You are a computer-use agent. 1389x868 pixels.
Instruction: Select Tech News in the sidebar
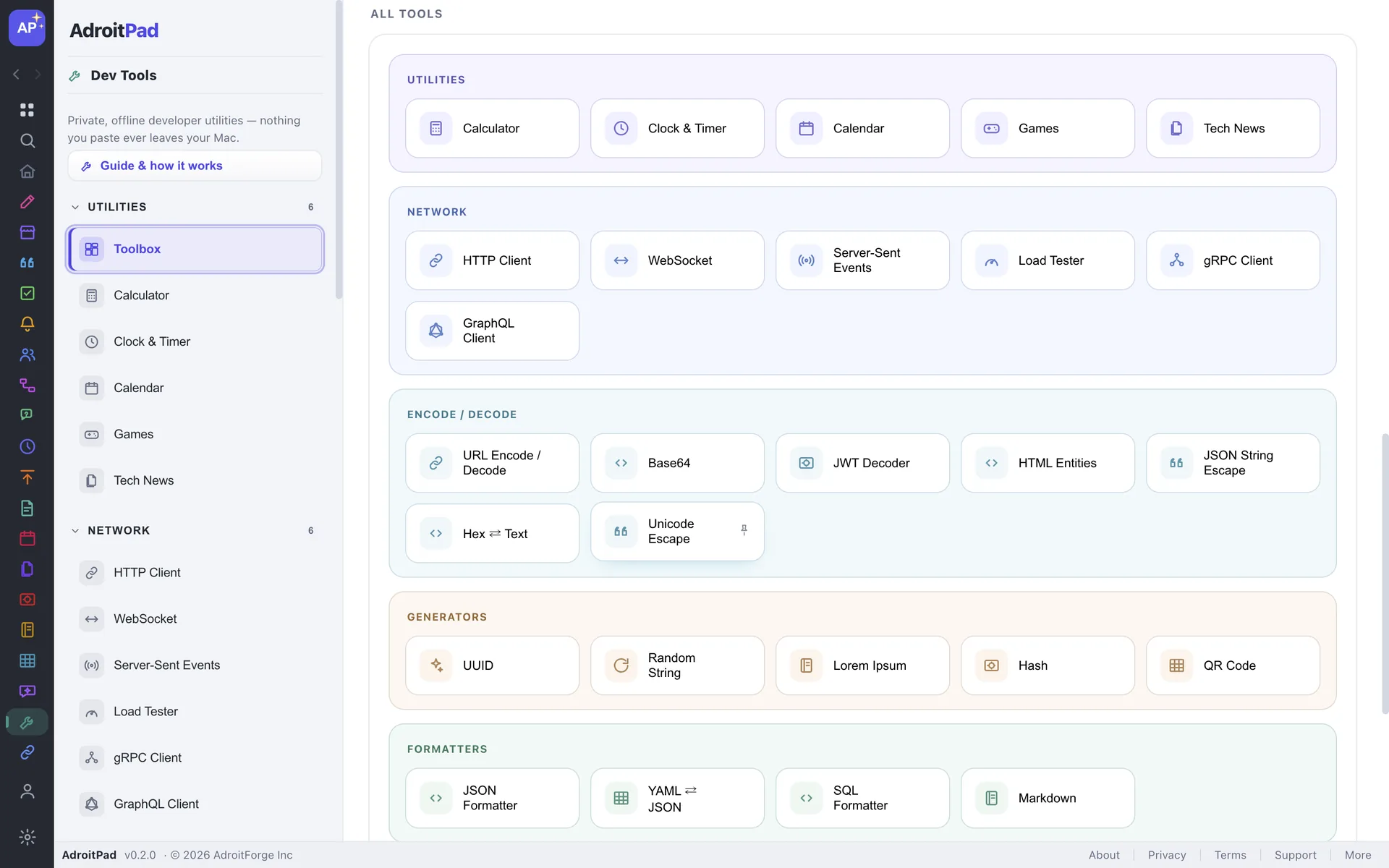195,480
